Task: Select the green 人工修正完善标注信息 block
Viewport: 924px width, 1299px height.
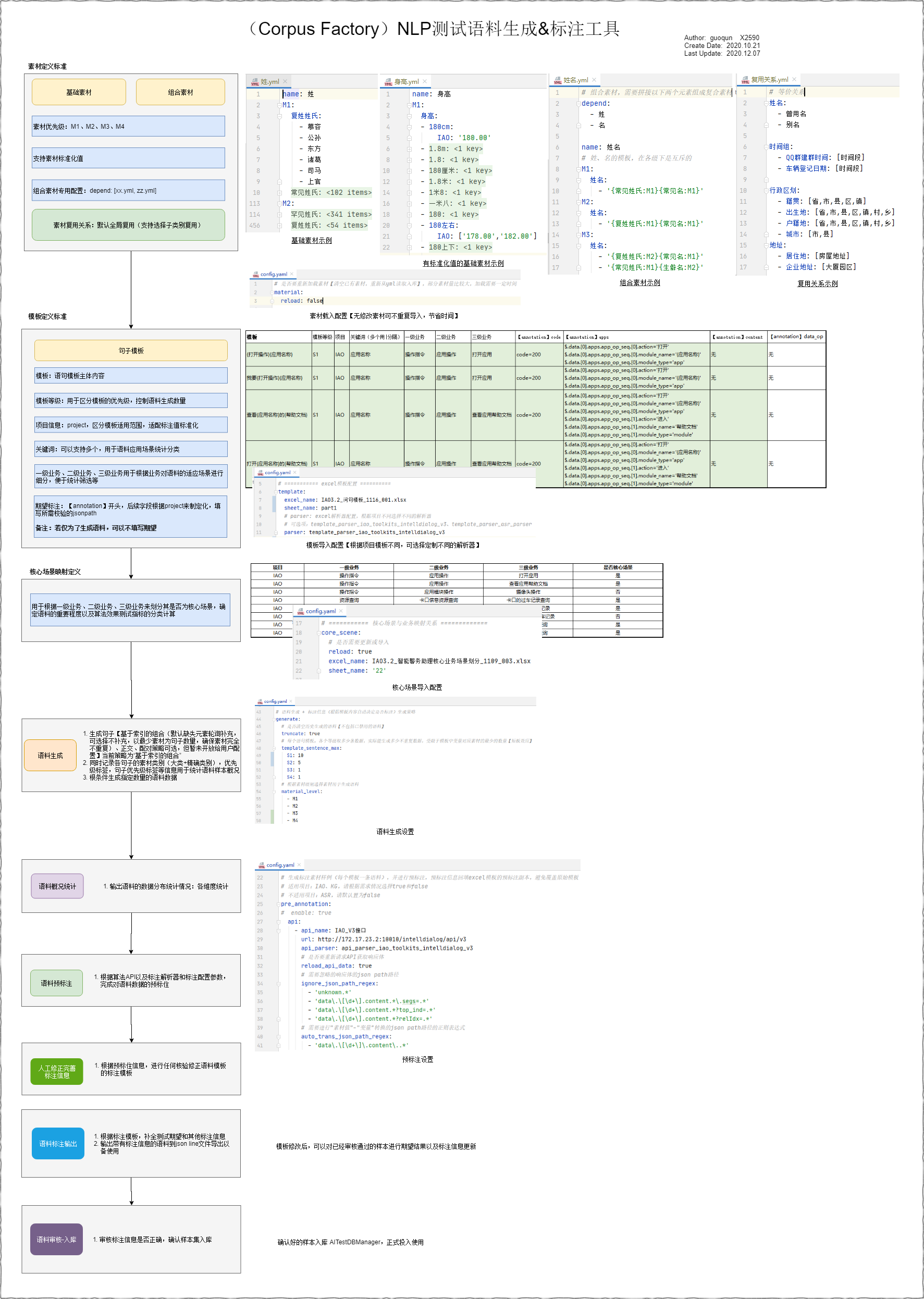Action: click(x=57, y=1072)
